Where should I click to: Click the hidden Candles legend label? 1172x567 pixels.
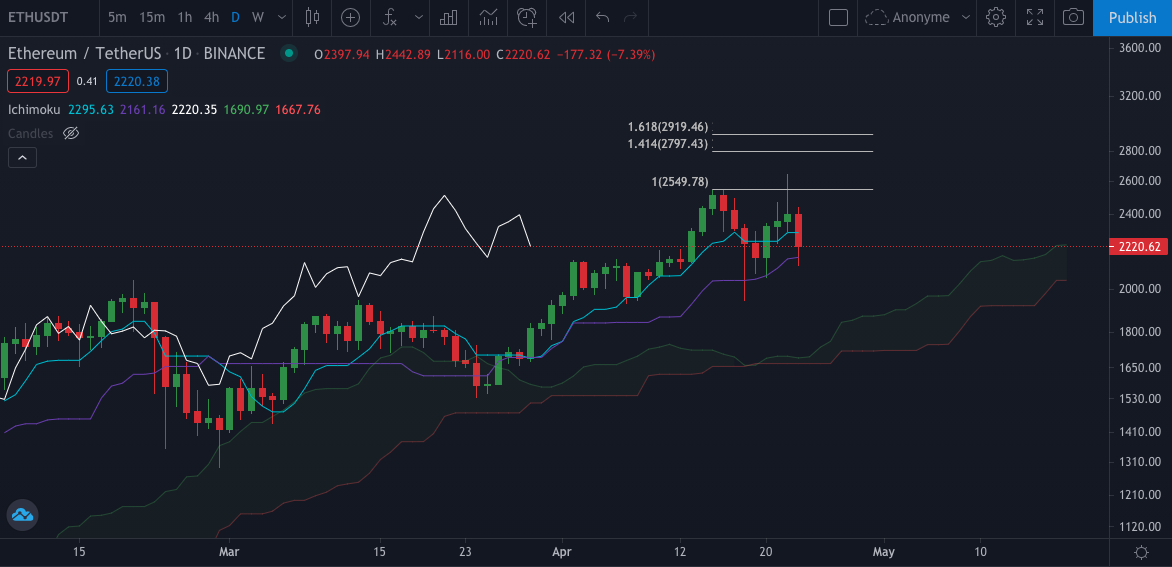31,133
